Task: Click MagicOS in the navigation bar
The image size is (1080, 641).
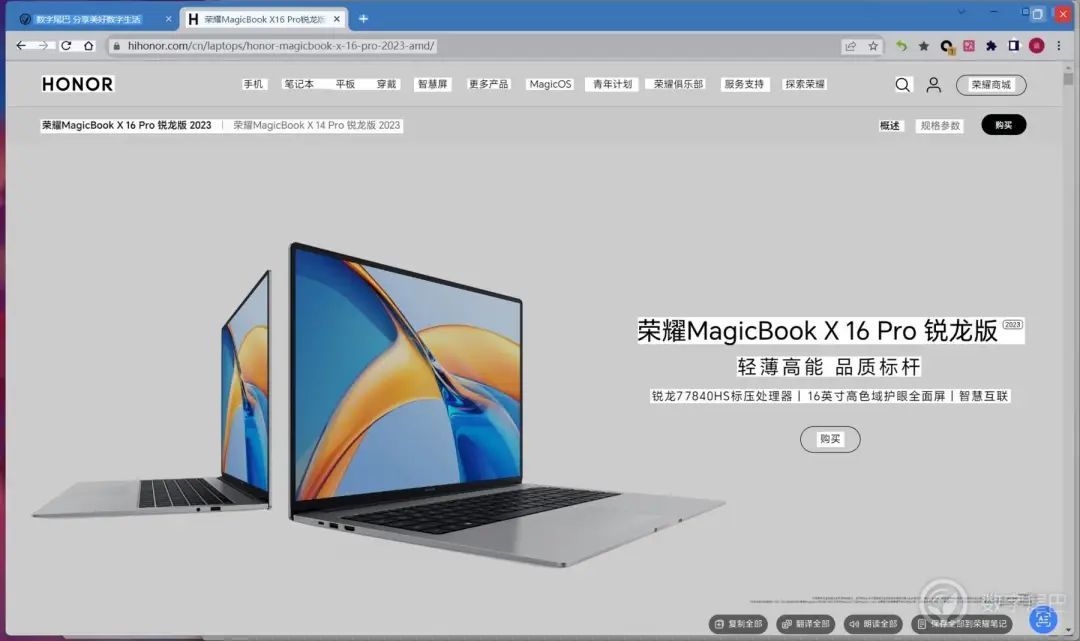Action: point(550,84)
